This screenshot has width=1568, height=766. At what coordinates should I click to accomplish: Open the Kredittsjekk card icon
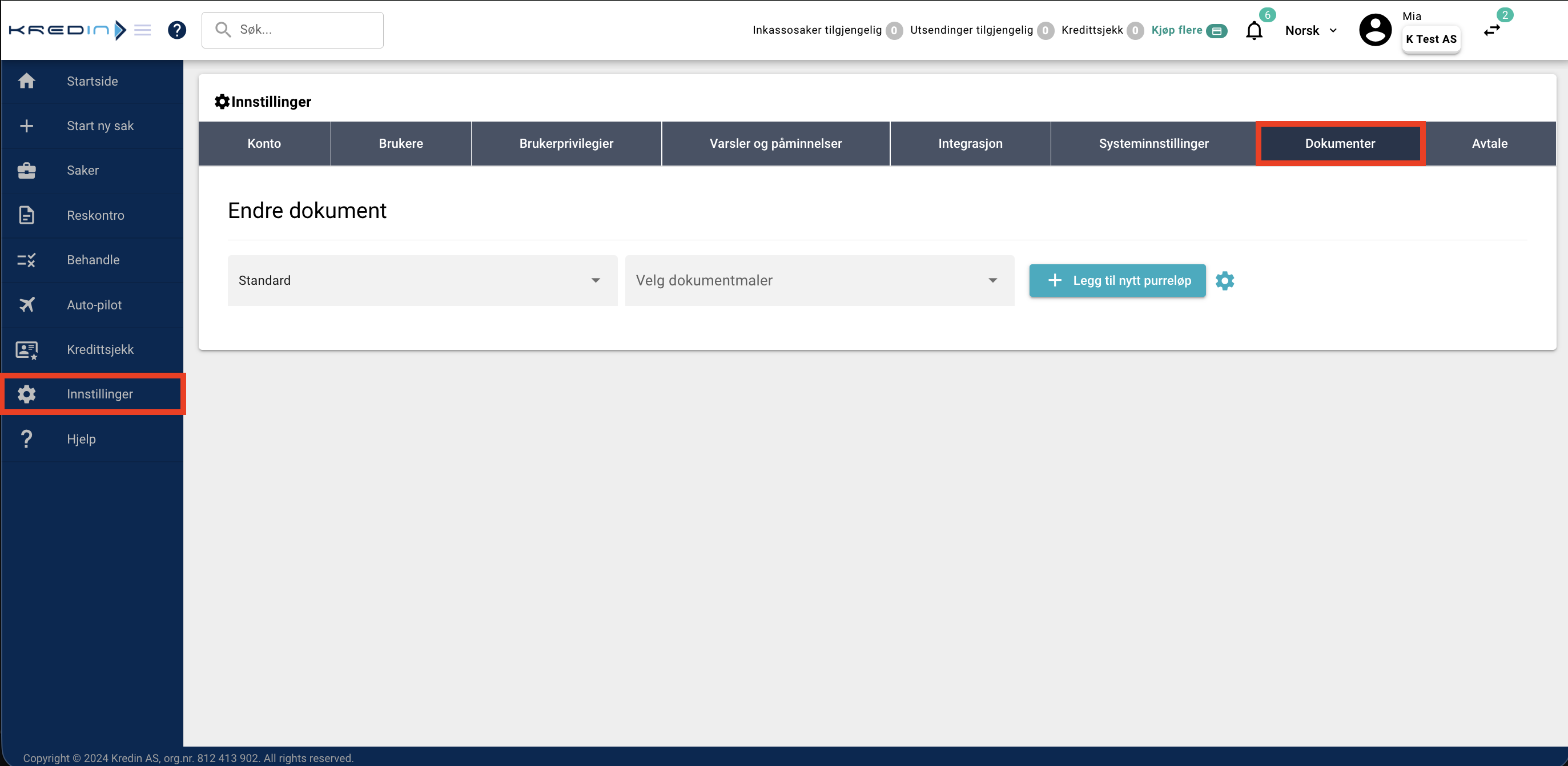point(26,350)
